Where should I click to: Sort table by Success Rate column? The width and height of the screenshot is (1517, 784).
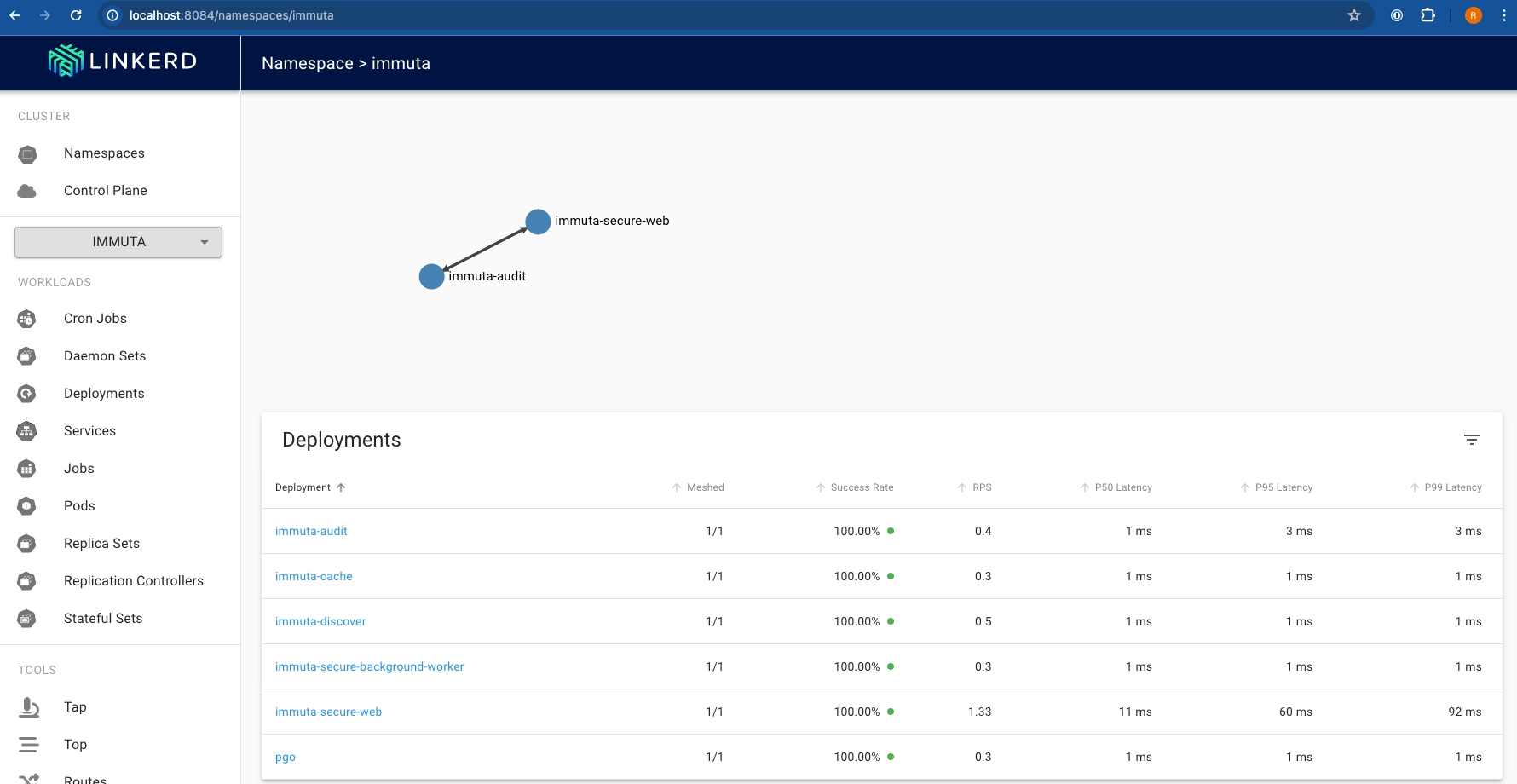[x=862, y=487]
